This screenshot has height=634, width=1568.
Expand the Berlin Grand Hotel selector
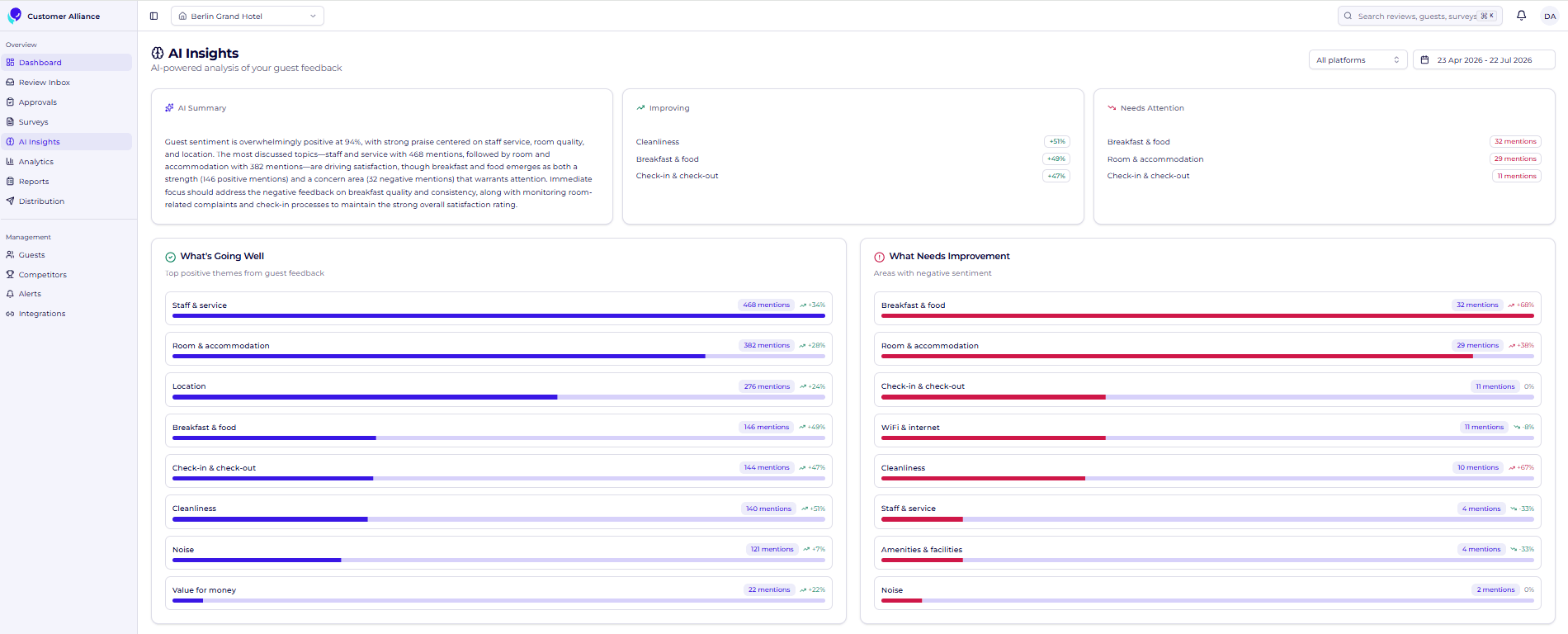[x=248, y=16]
